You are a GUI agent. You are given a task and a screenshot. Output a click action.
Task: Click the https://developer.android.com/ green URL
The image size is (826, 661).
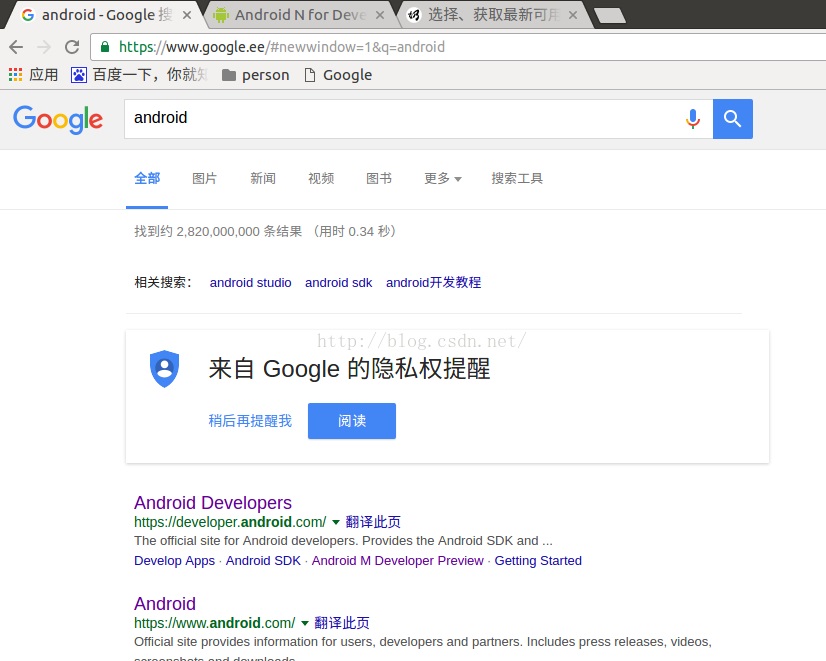coord(230,522)
